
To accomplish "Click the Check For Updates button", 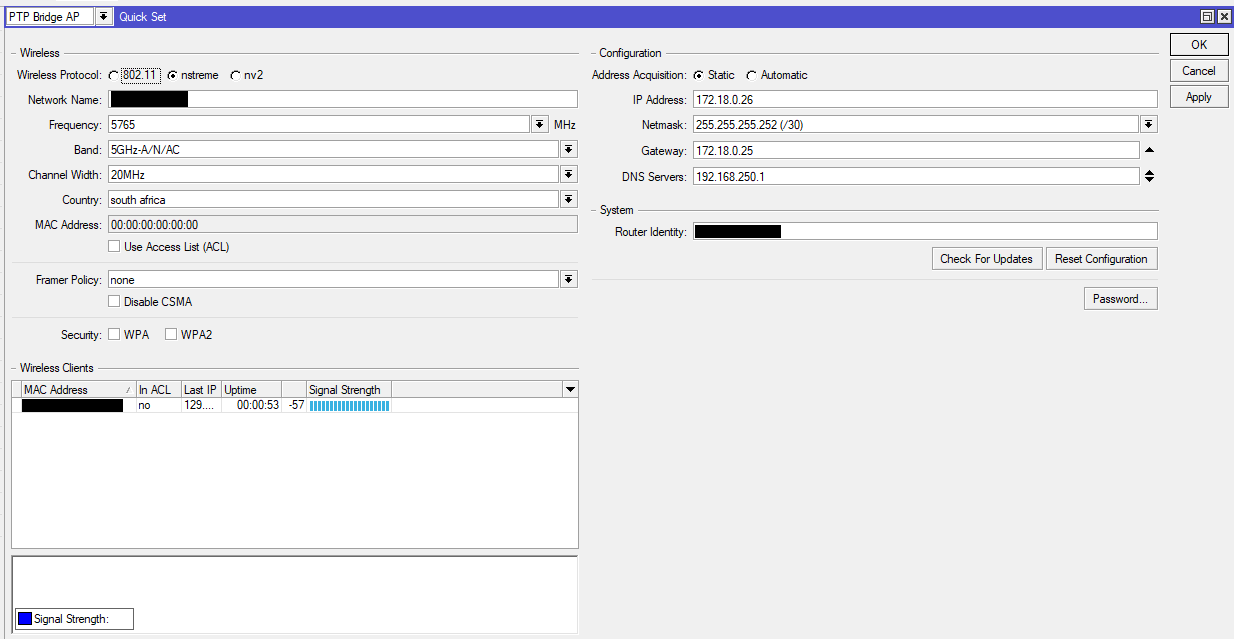I will [986, 259].
